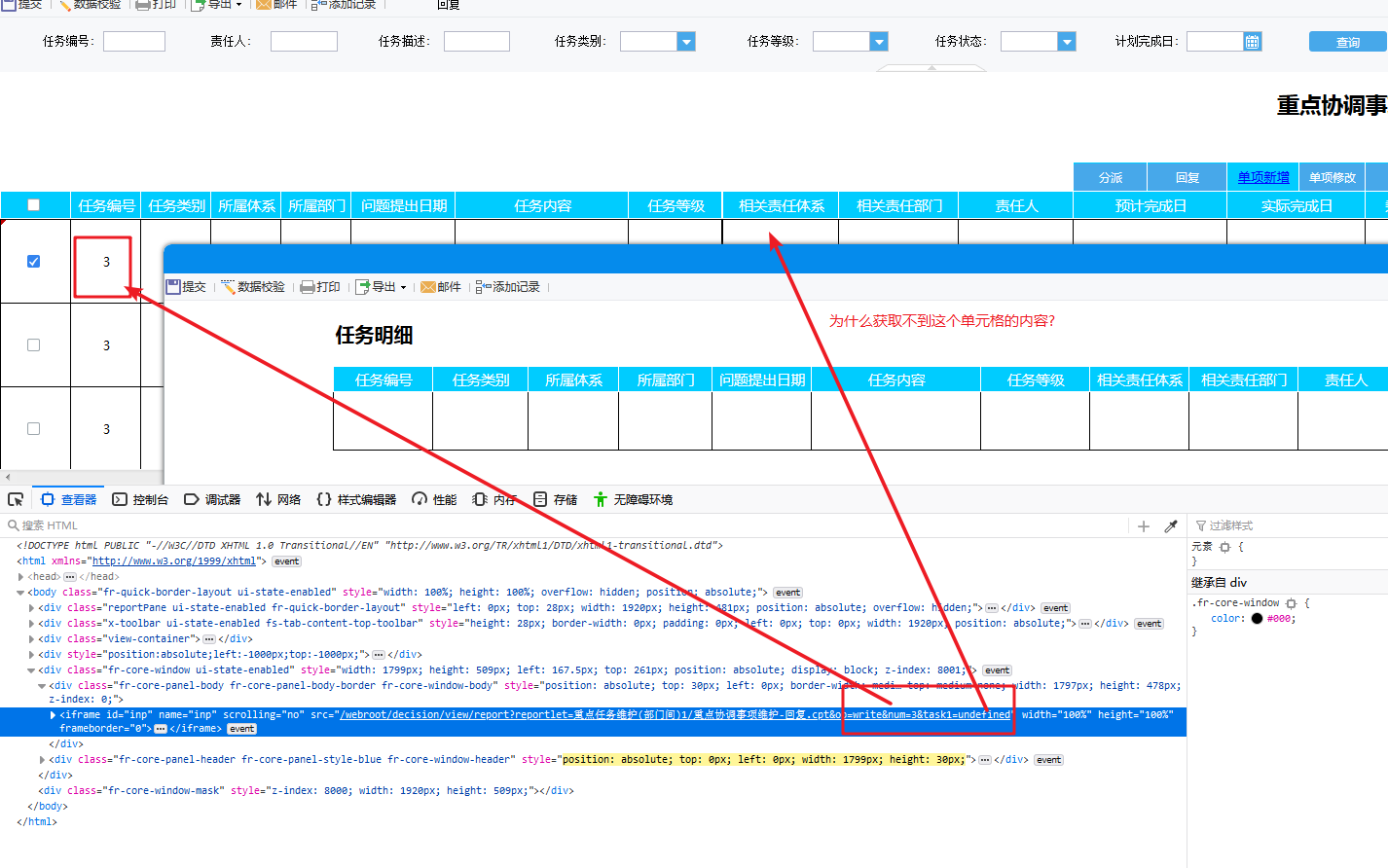Click the 相关责任体系 column header in main table
The image size is (1388, 868).
781,205
